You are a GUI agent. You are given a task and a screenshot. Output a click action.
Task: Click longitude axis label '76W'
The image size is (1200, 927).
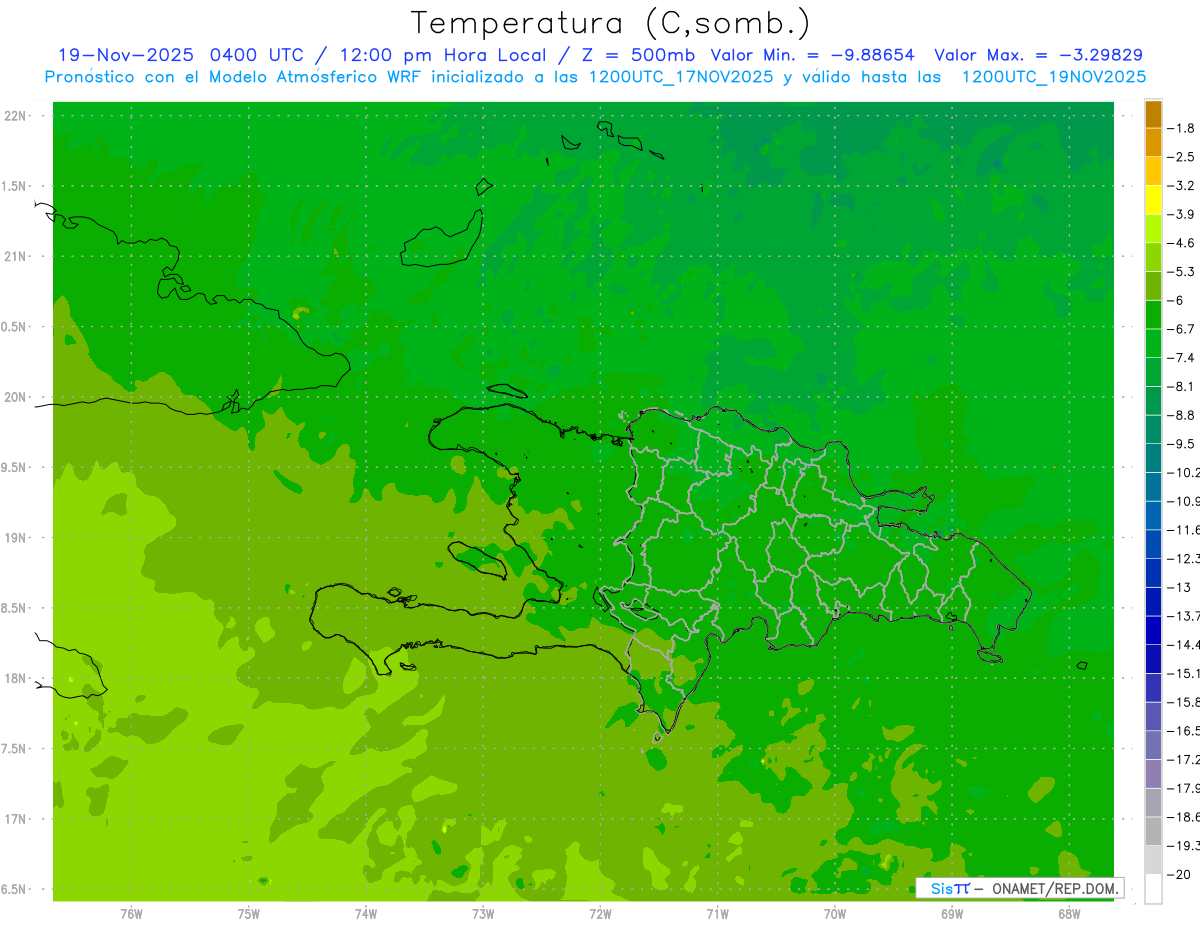[131, 914]
